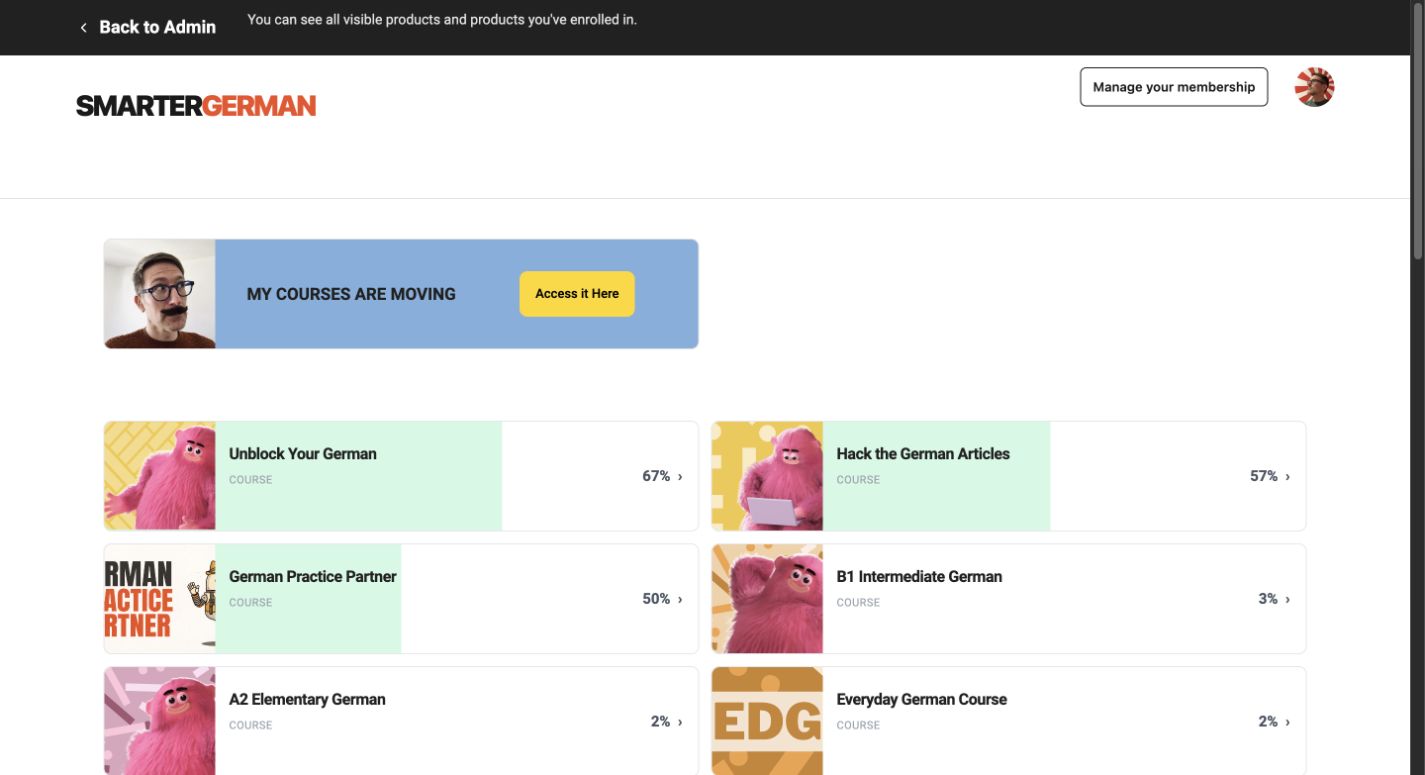Open B1 Intermediate German thumbnail

pyautogui.click(x=767, y=599)
